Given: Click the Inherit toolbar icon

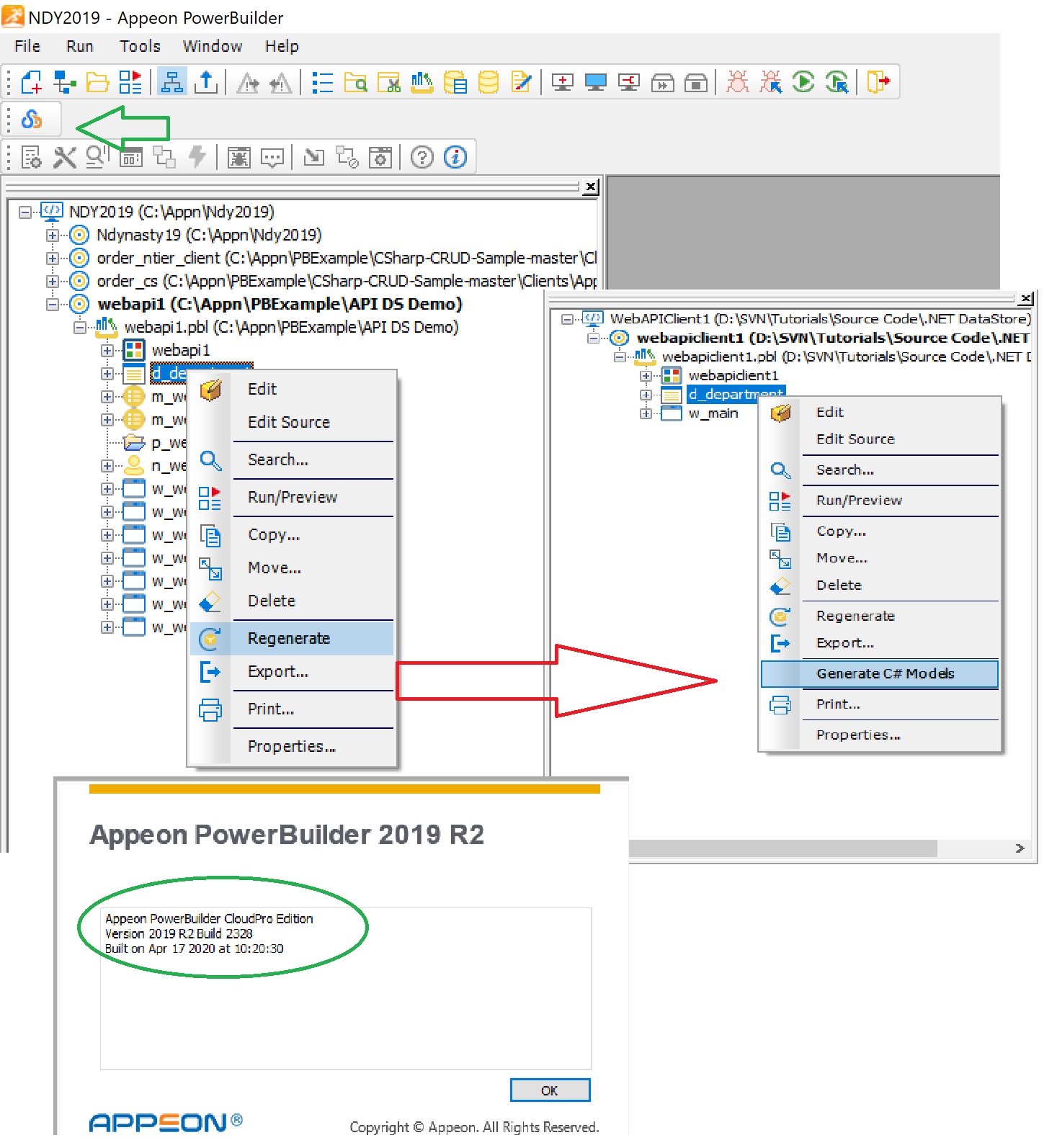Looking at the screenshot, I should click(65, 82).
